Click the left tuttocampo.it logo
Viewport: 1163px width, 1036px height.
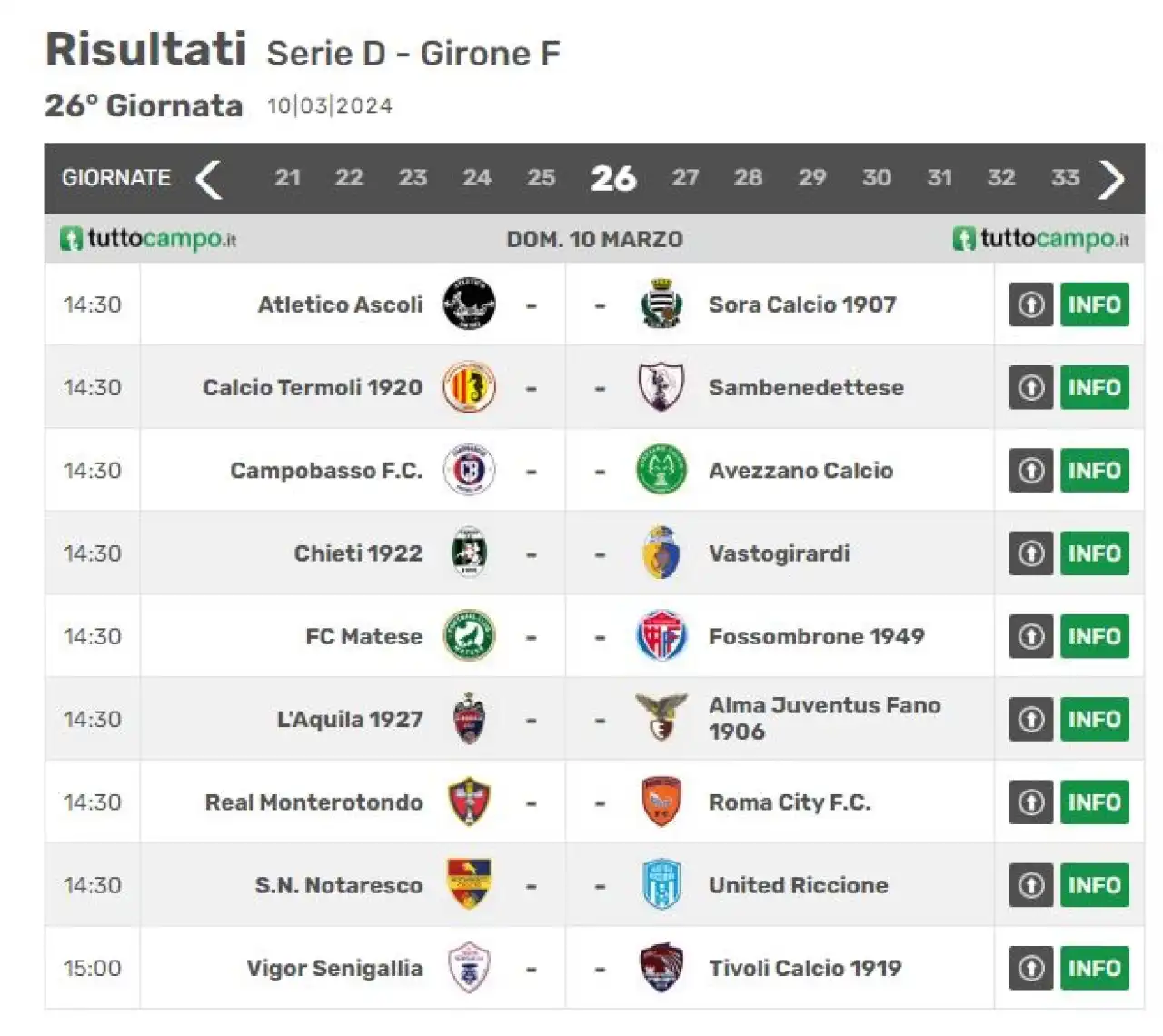[148, 239]
